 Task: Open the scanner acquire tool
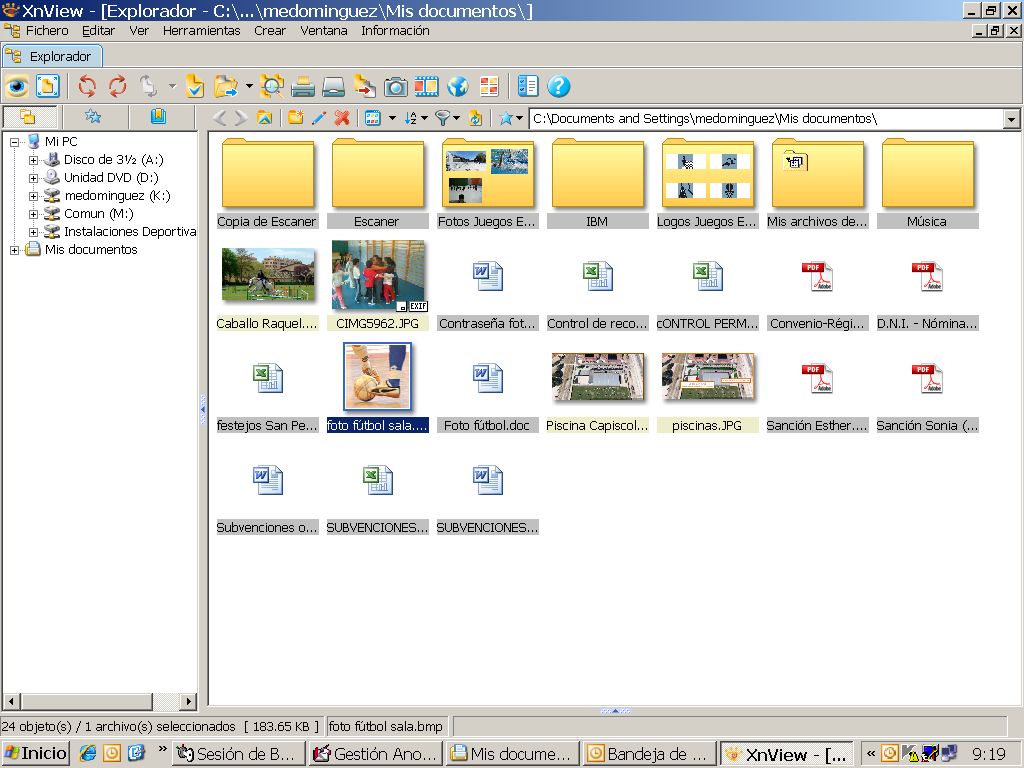pyautogui.click(x=333, y=87)
